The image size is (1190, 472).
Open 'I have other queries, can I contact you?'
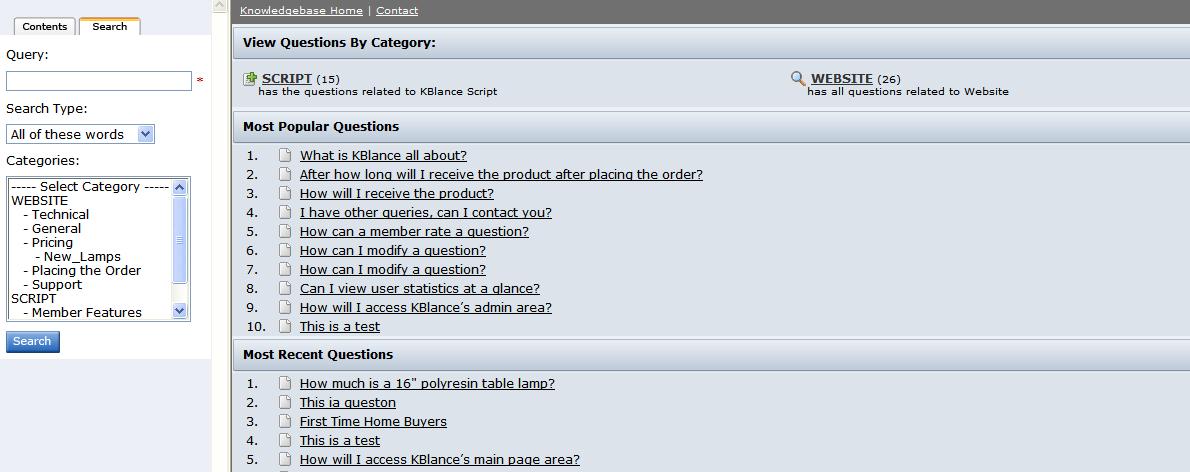425,212
